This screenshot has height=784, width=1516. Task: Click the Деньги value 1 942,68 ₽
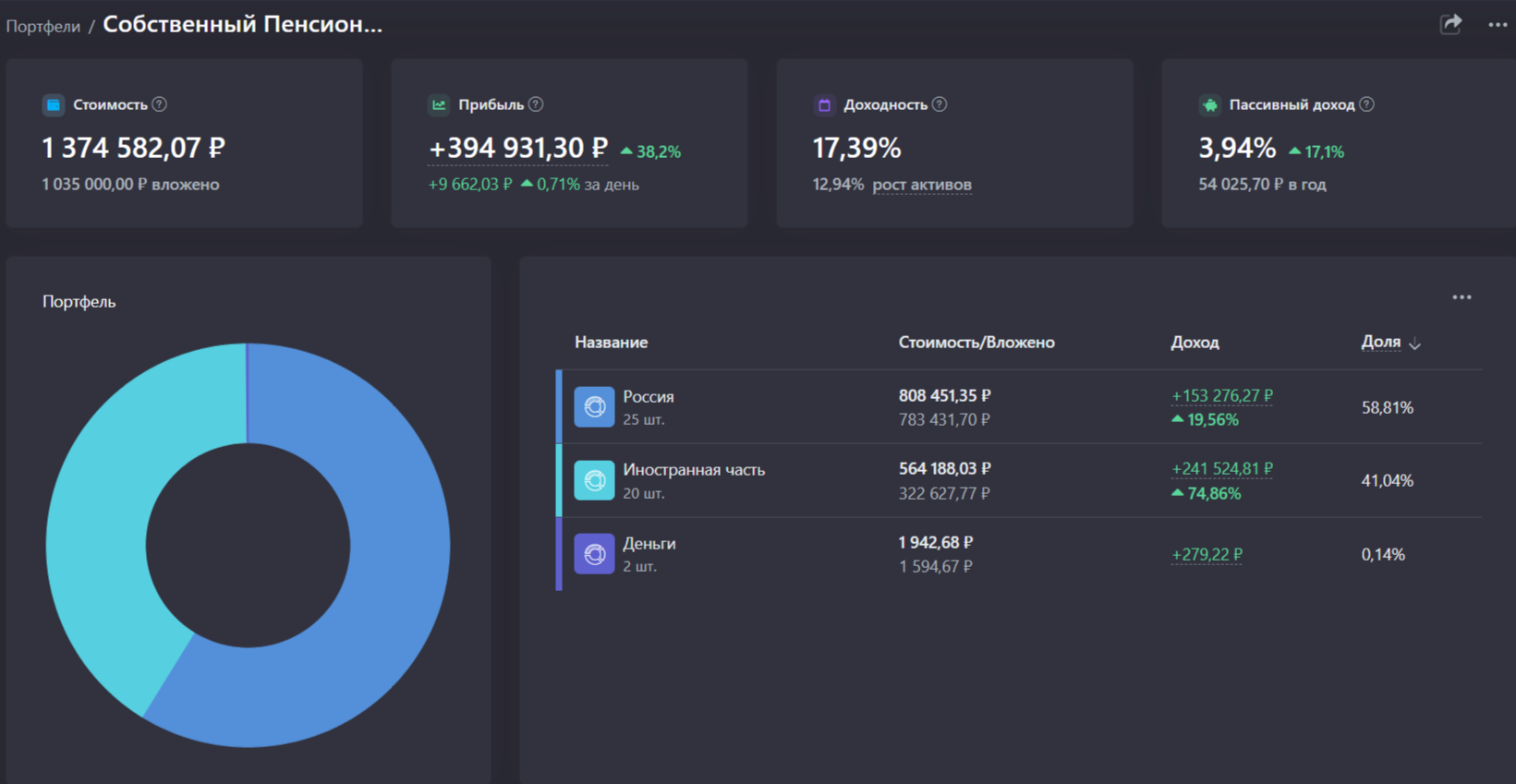tap(936, 543)
